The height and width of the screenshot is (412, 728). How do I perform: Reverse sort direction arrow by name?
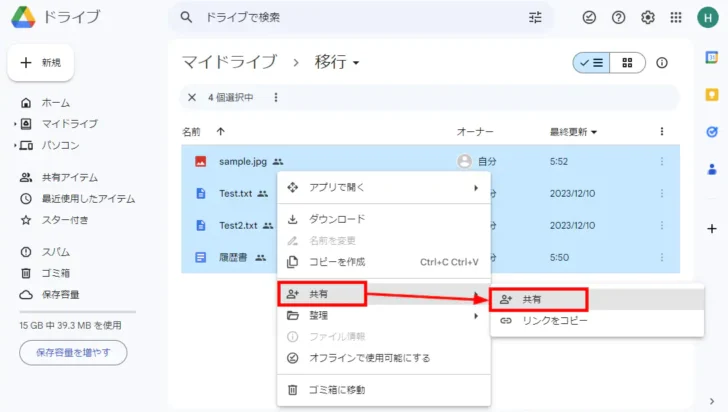pyautogui.click(x=221, y=132)
